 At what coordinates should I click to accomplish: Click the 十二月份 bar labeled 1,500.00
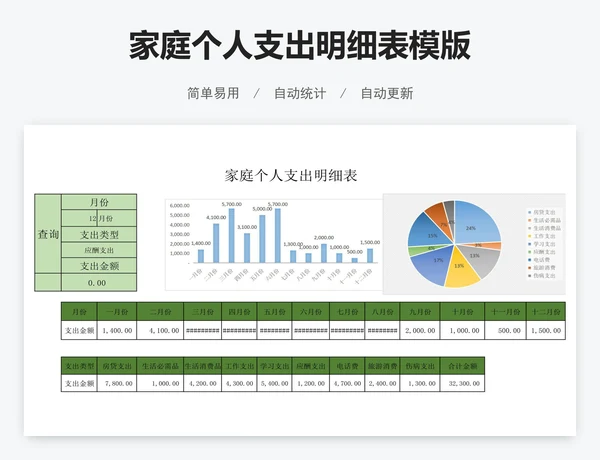click(x=370, y=256)
